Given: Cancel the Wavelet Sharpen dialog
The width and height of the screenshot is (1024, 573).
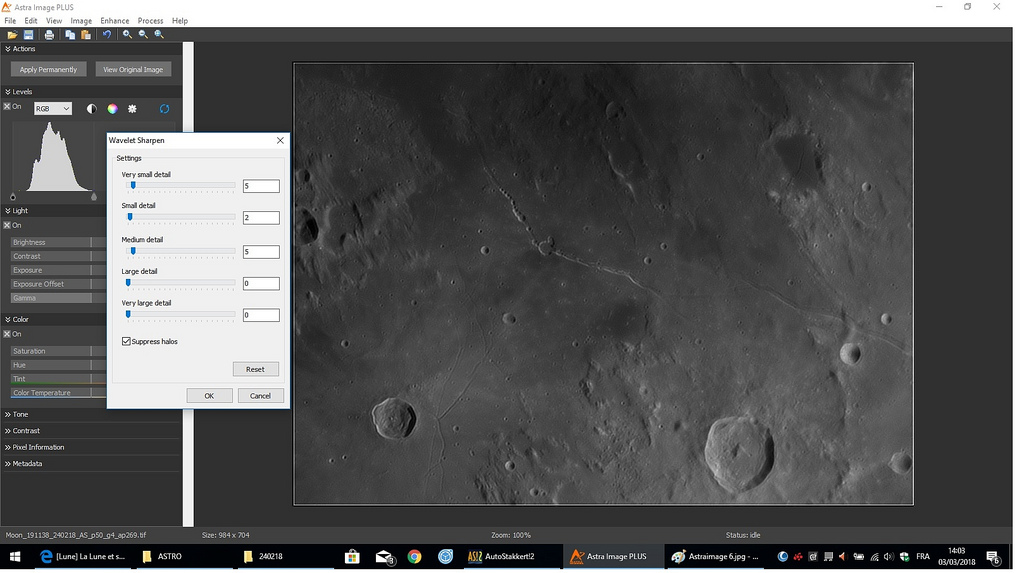Looking at the screenshot, I should click(x=260, y=396).
